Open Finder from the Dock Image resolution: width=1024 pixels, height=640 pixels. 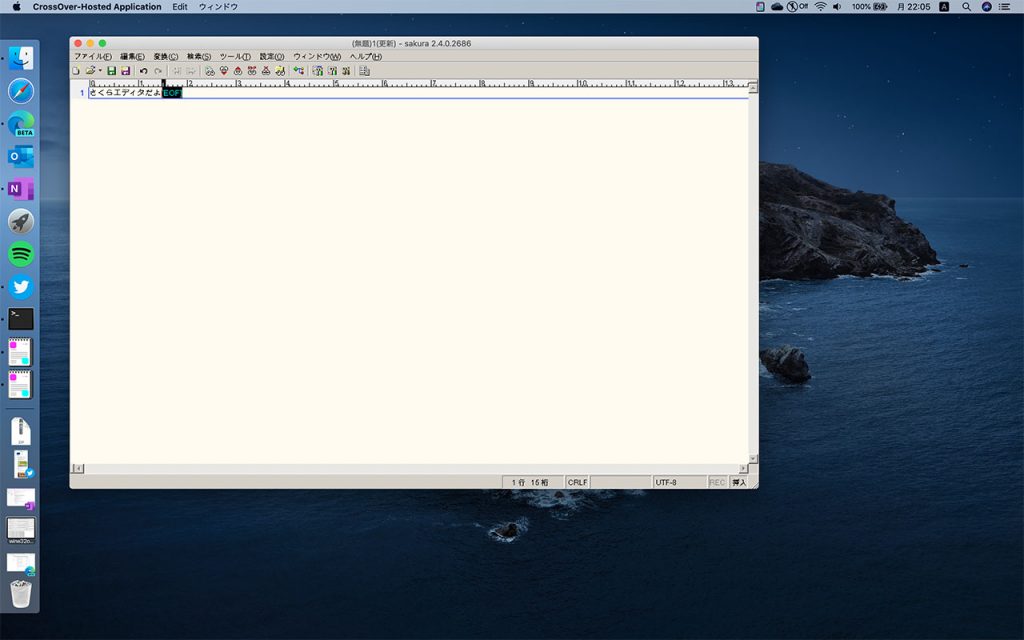point(21,58)
